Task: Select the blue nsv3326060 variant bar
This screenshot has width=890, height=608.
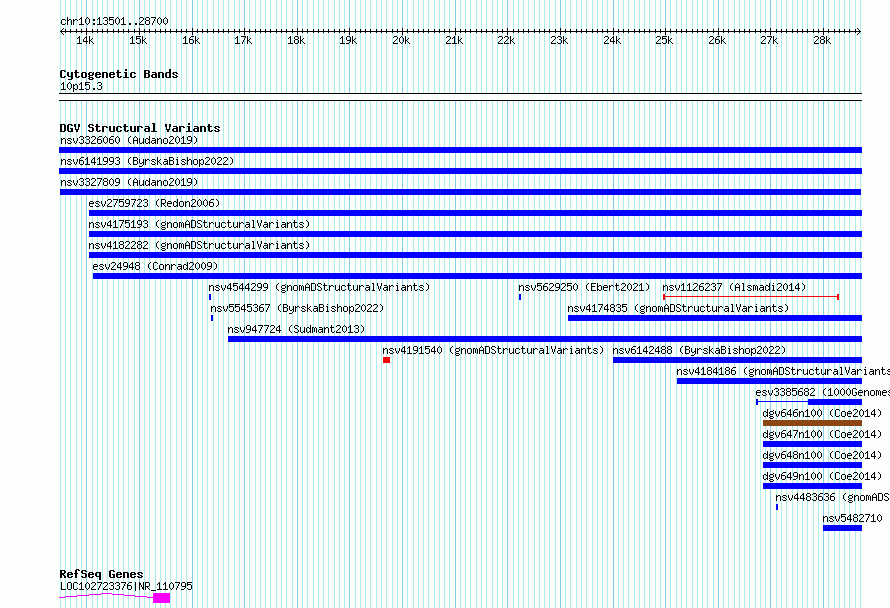Action: coord(460,150)
